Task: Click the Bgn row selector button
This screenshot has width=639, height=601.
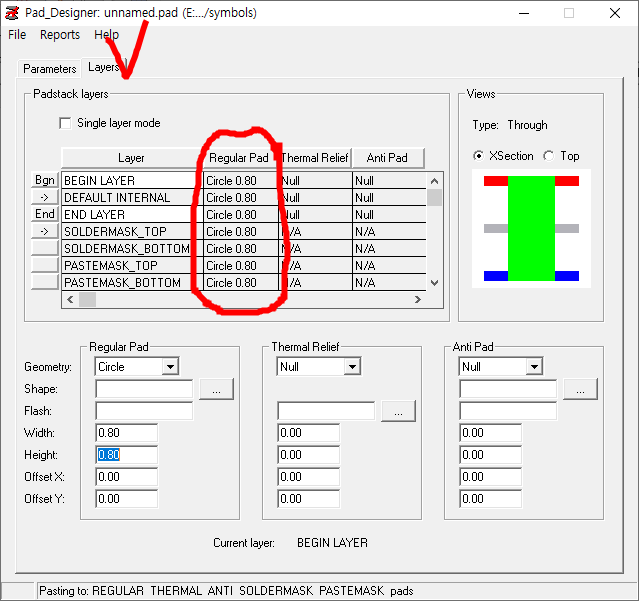Action: [x=45, y=180]
